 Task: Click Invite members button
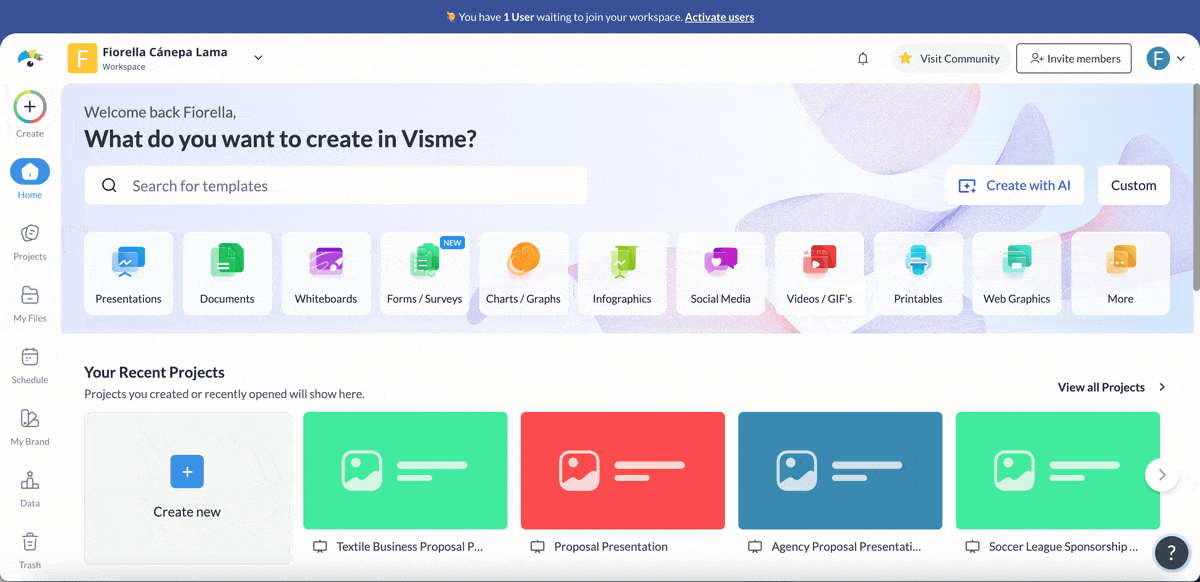(x=1074, y=59)
